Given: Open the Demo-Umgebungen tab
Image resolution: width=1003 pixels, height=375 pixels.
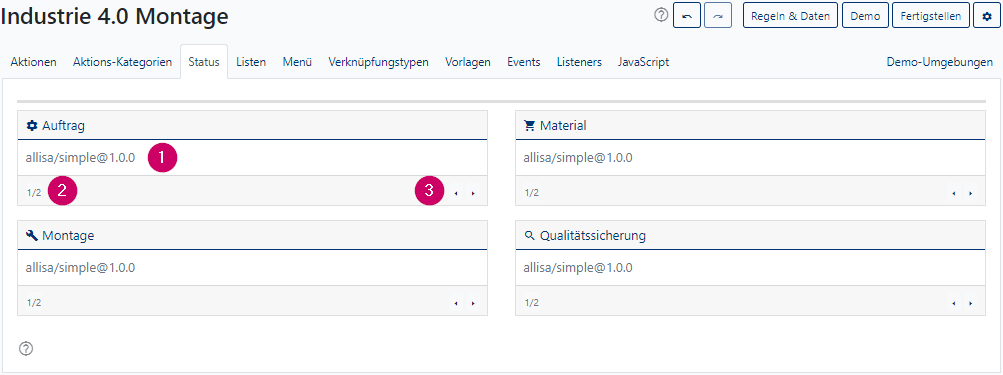Looking at the screenshot, I should tap(940, 62).
